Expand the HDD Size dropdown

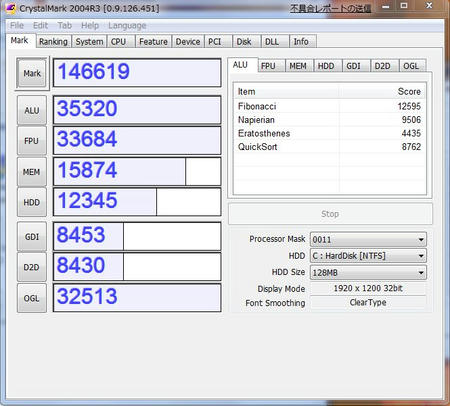tap(368, 272)
